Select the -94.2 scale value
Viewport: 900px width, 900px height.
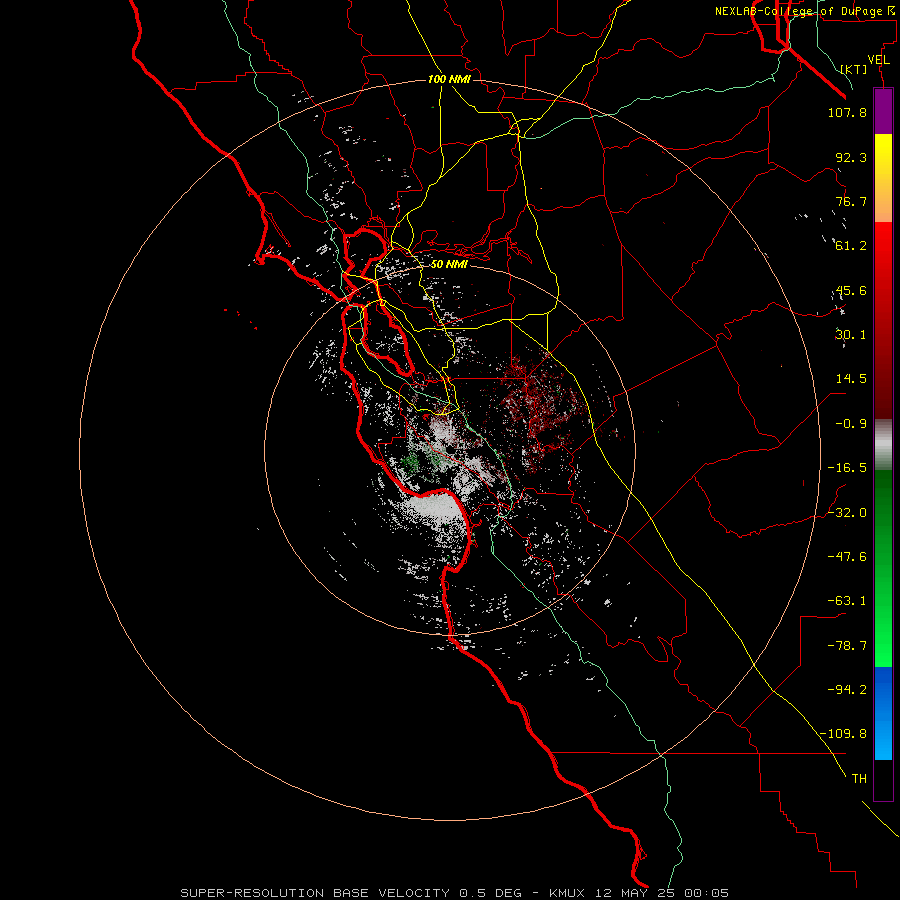pos(847,689)
